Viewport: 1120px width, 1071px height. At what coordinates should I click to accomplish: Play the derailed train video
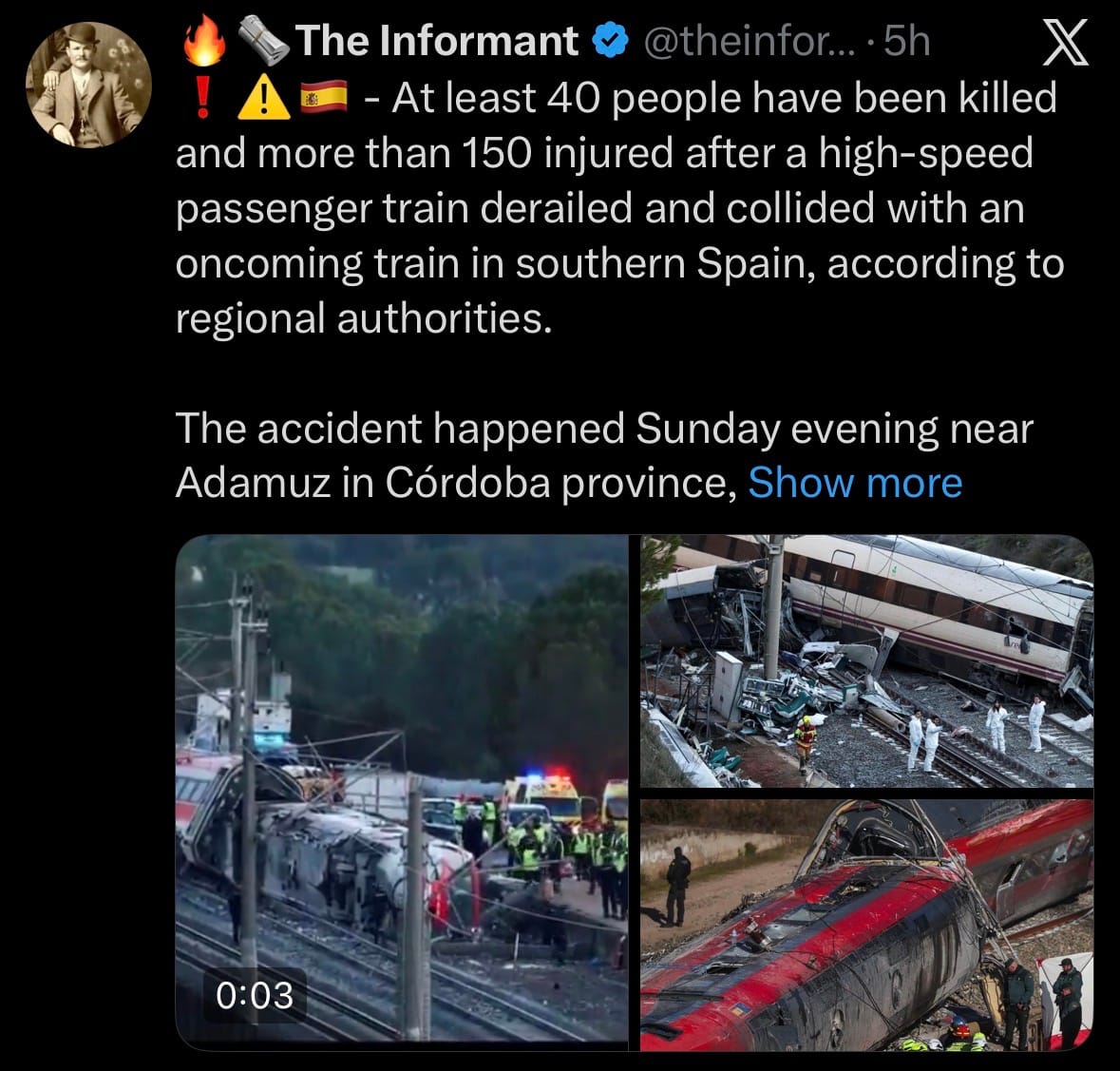coord(402,792)
